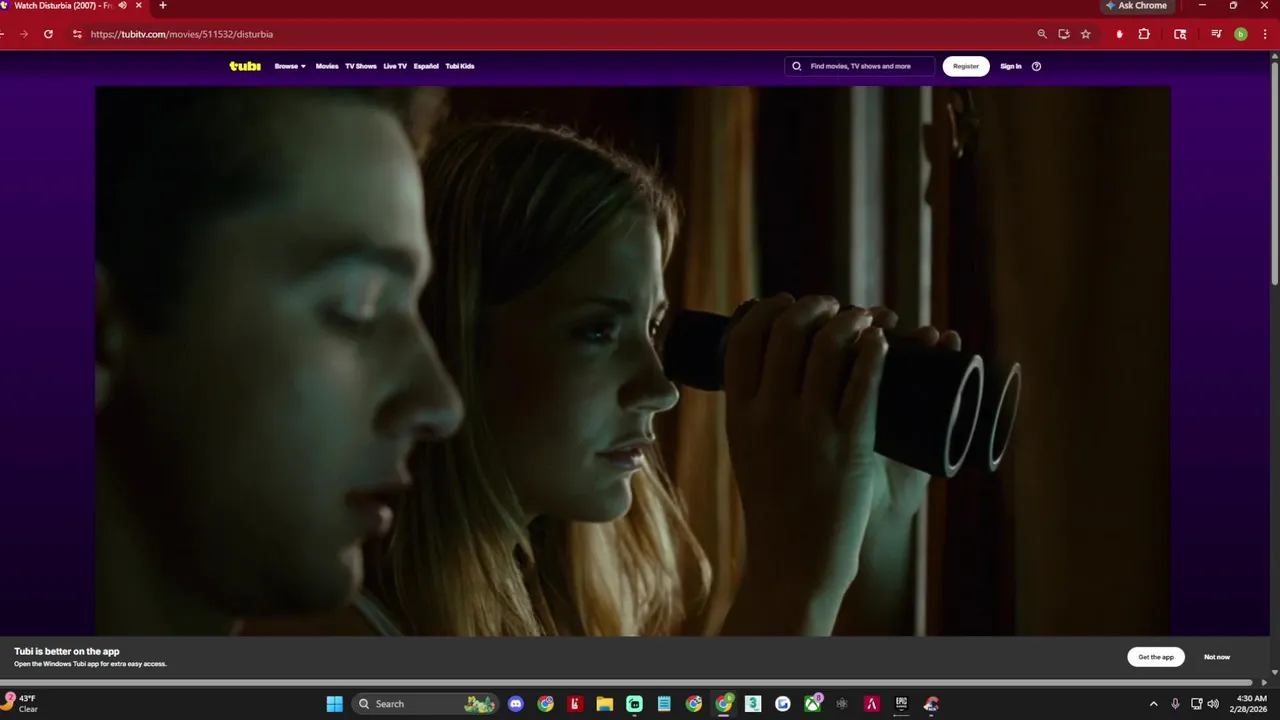
Task: Click the horizontal scrollbar at page bottom
Action: (x=625, y=683)
